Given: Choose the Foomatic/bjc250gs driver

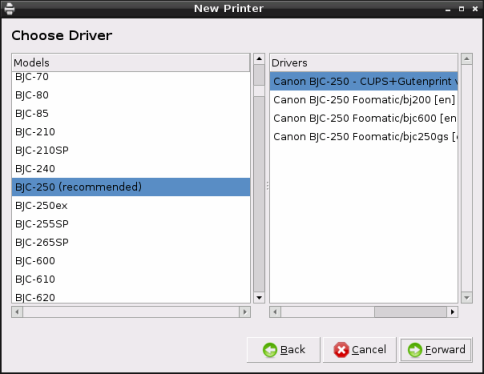Looking at the screenshot, I should 364,137.
